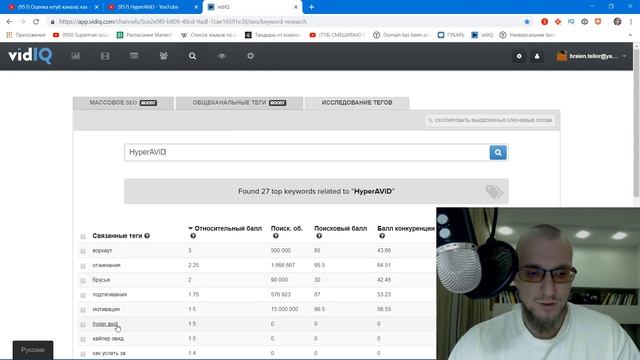Click the page vertical scrollbar
This screenshot has height=360, width=640.
636,122
